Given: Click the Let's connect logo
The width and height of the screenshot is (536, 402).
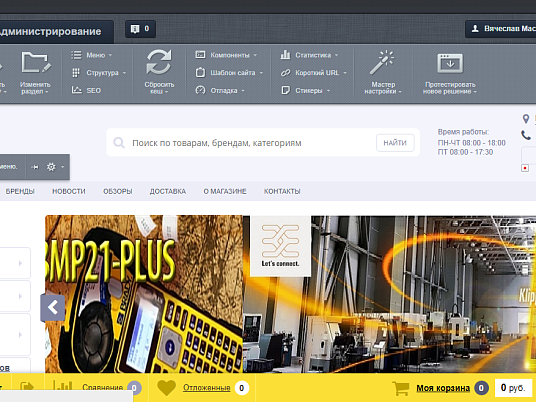Looking at the screenshot, I should pos(280,246).
